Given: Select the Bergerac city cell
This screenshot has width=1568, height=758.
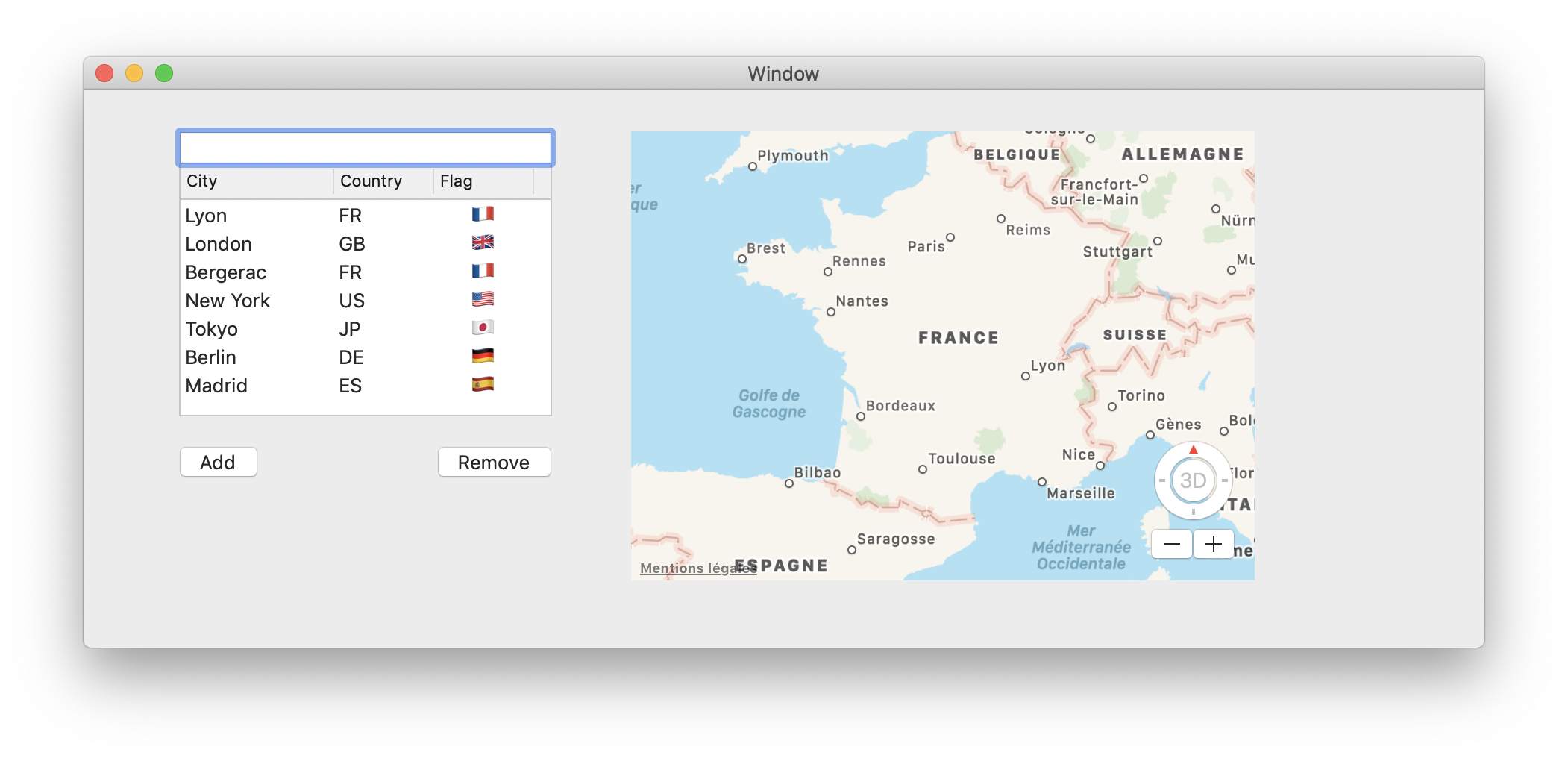Looking at the screenshot, I should pos(225,272).
